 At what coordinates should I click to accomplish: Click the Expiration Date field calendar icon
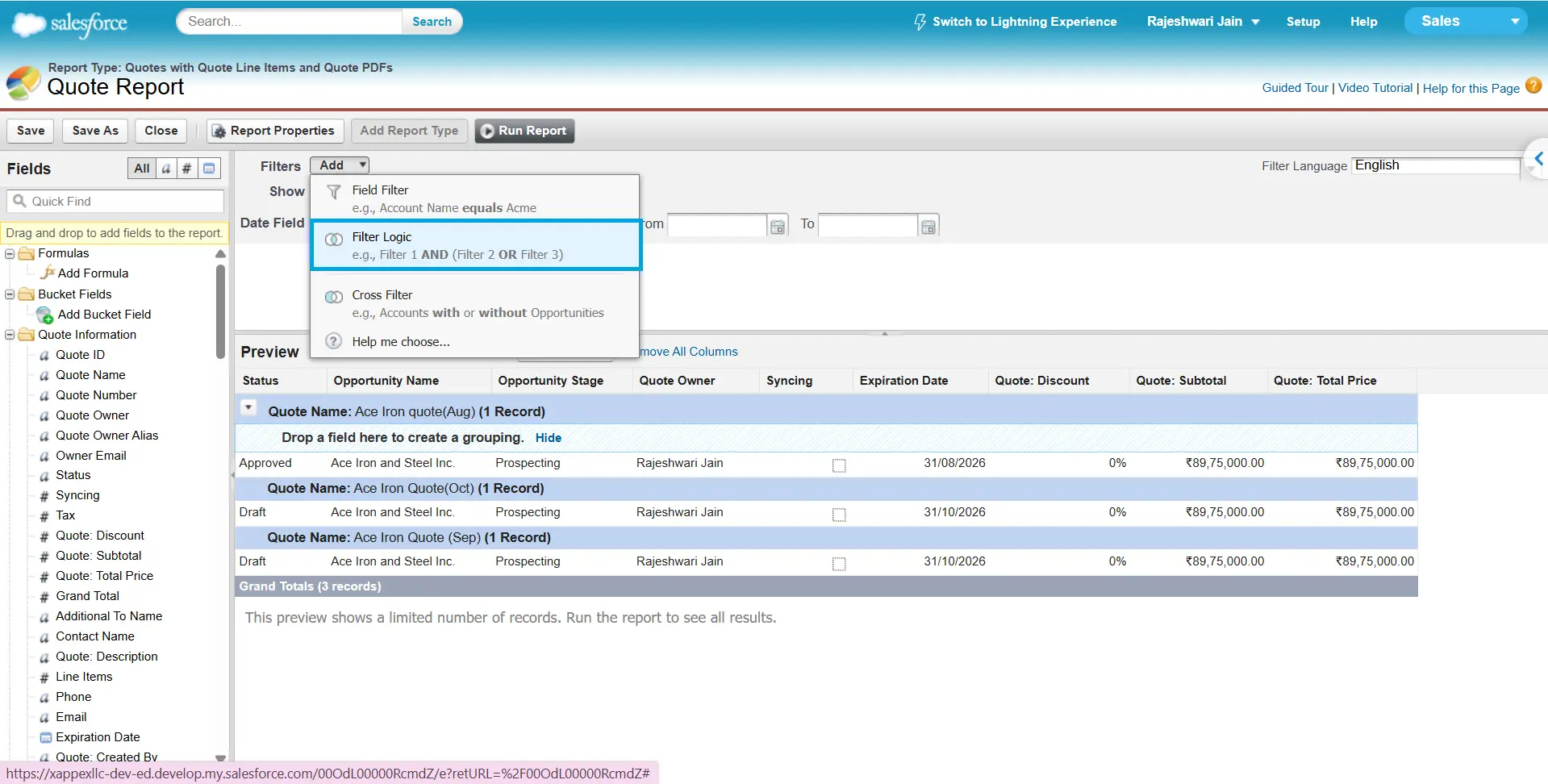46,737
